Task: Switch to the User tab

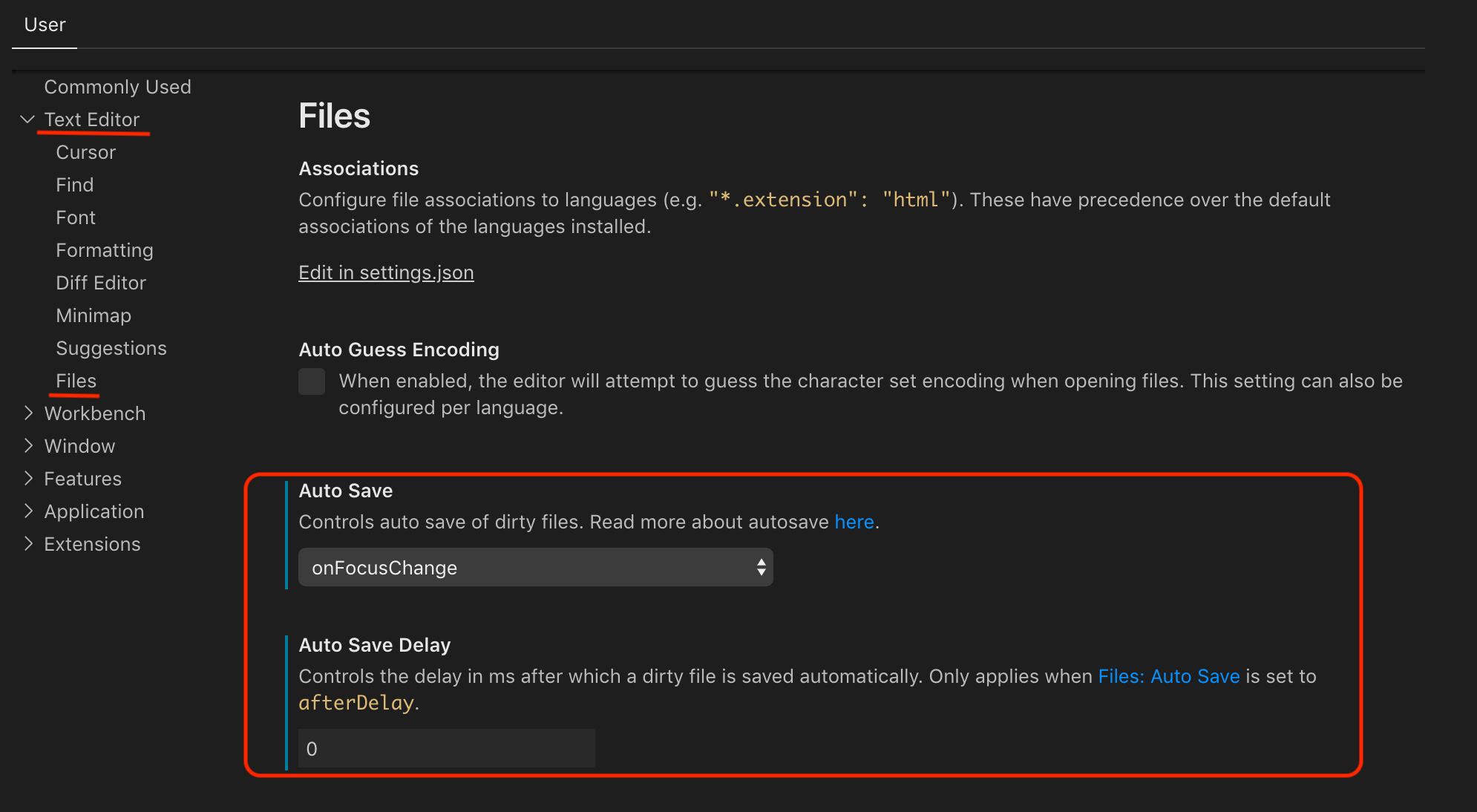Action: (x=45, y=24)
